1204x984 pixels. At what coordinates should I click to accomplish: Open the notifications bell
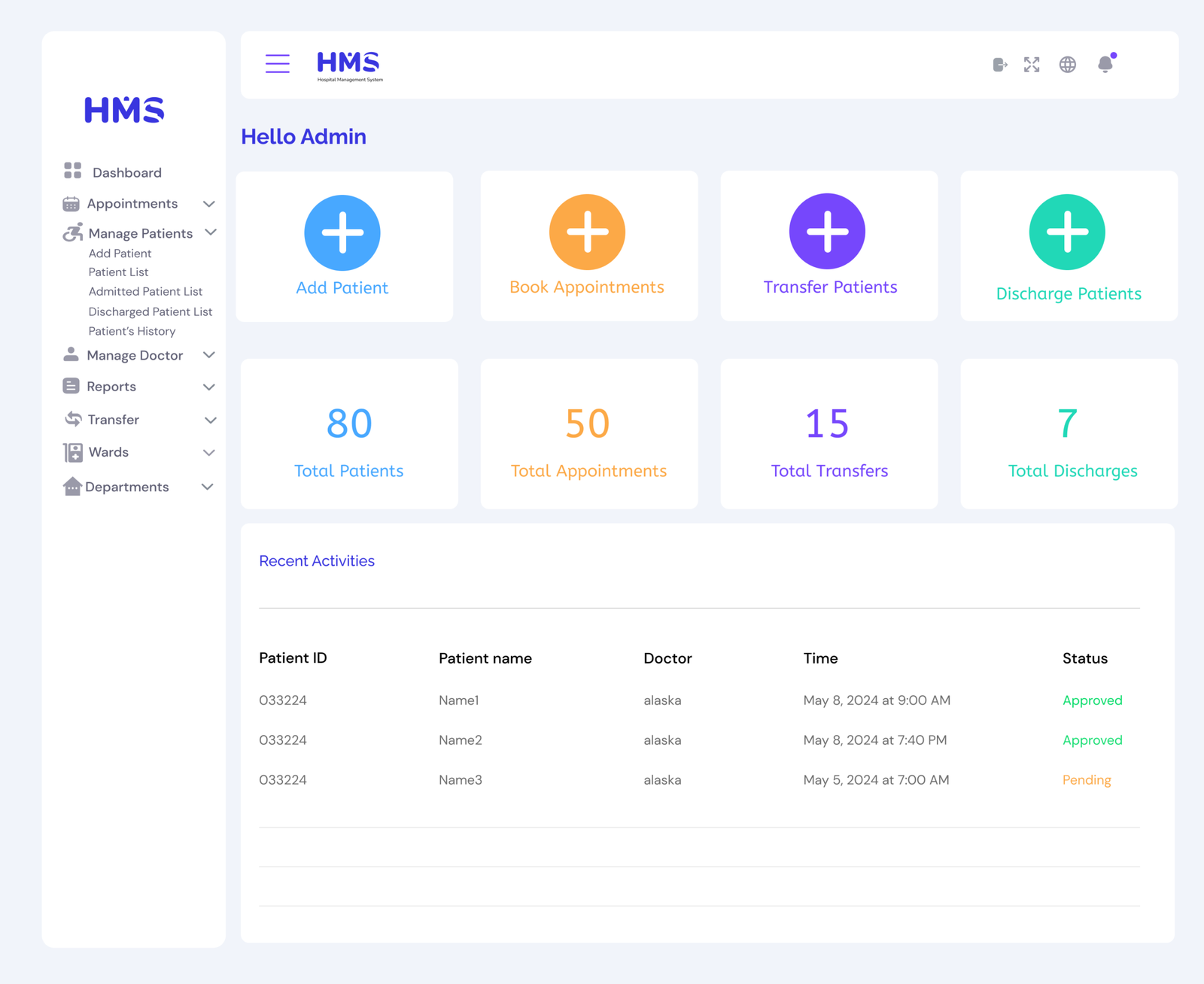click(x=1105, y=65)
